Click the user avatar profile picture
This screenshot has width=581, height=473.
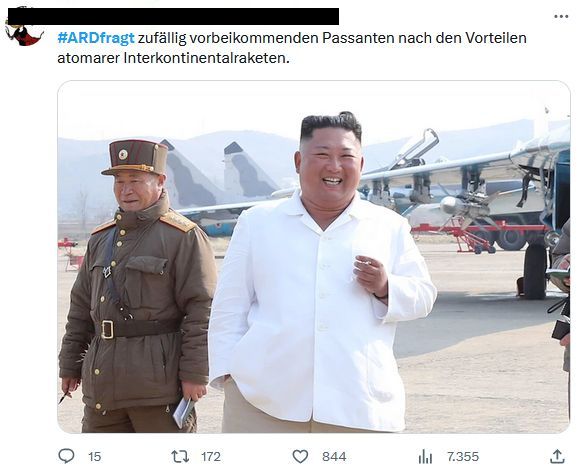coord(24,31)
